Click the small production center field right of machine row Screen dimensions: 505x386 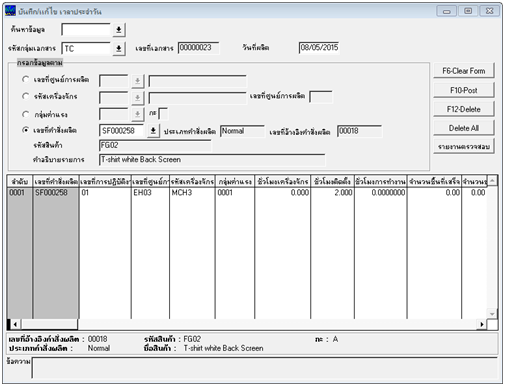point(321,97)
